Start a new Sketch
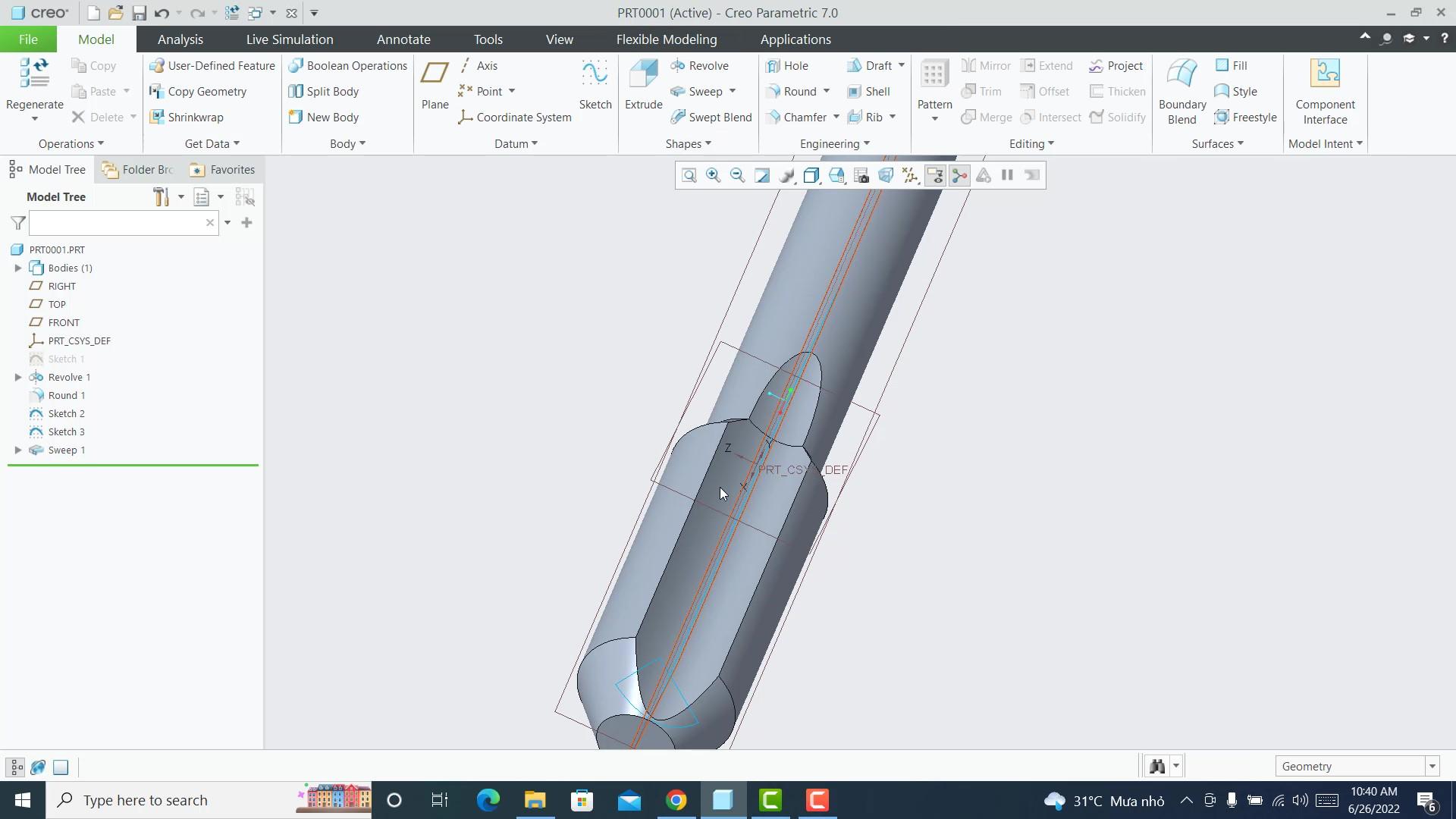This screenshot has height=819, width=1456. click(595, 83)
